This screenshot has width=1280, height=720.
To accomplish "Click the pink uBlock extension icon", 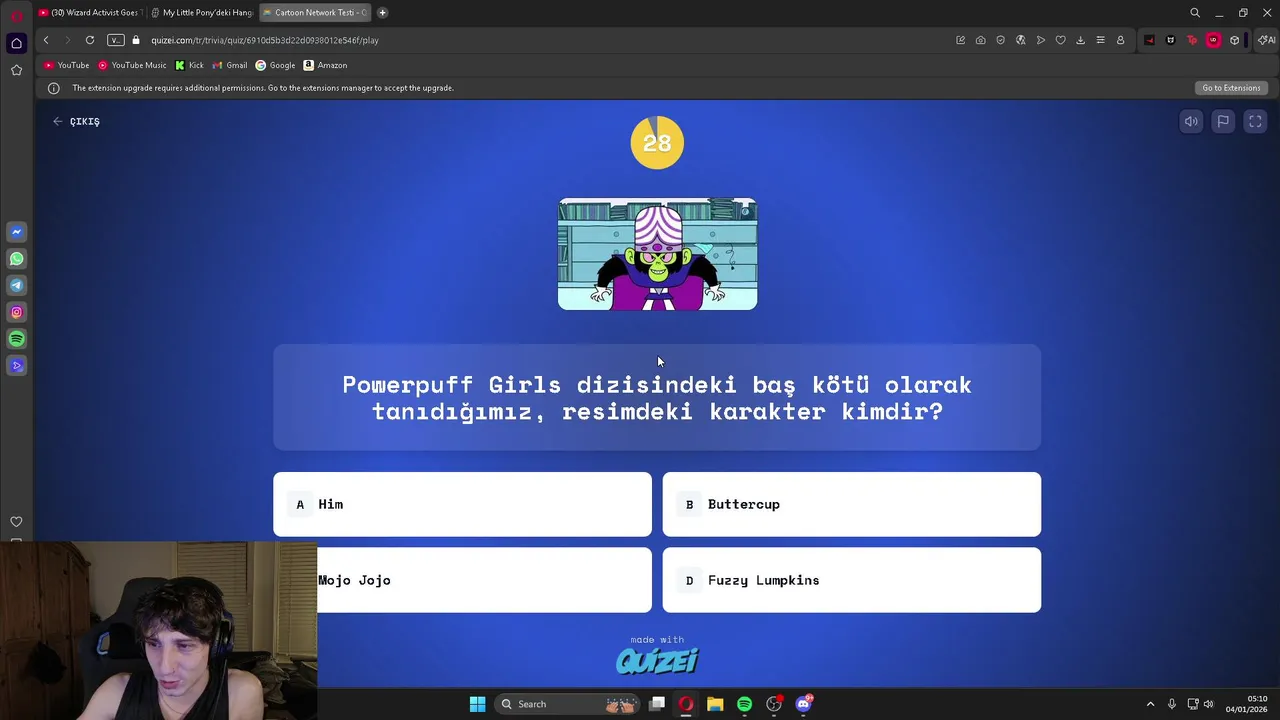I will [x=1213, y=40].
